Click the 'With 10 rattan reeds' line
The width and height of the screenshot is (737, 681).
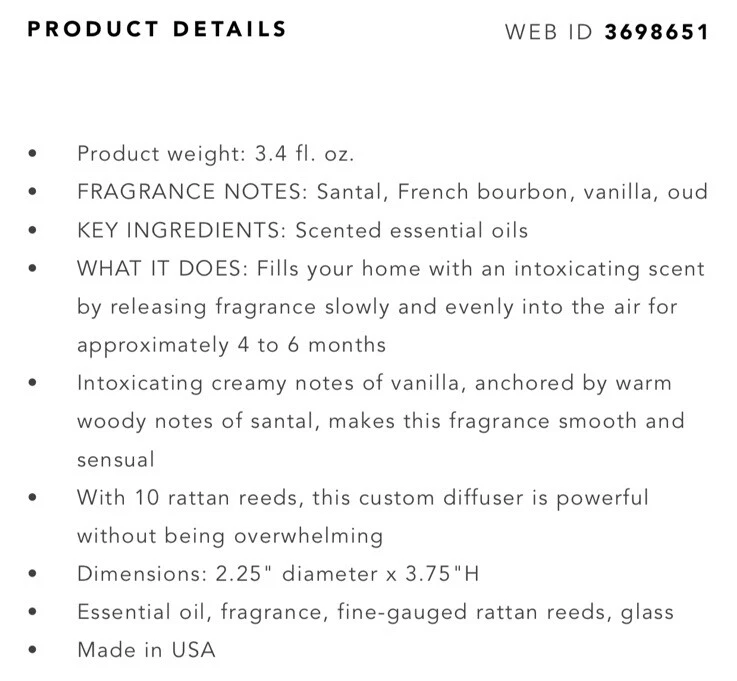click(x=363, y=497)
